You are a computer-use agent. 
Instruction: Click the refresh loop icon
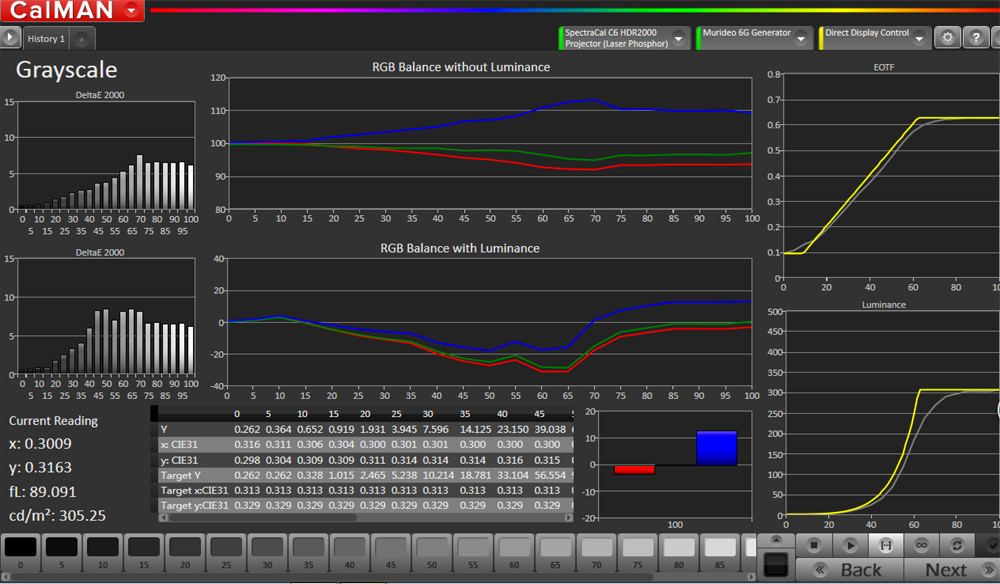click(x=958, y=545)
